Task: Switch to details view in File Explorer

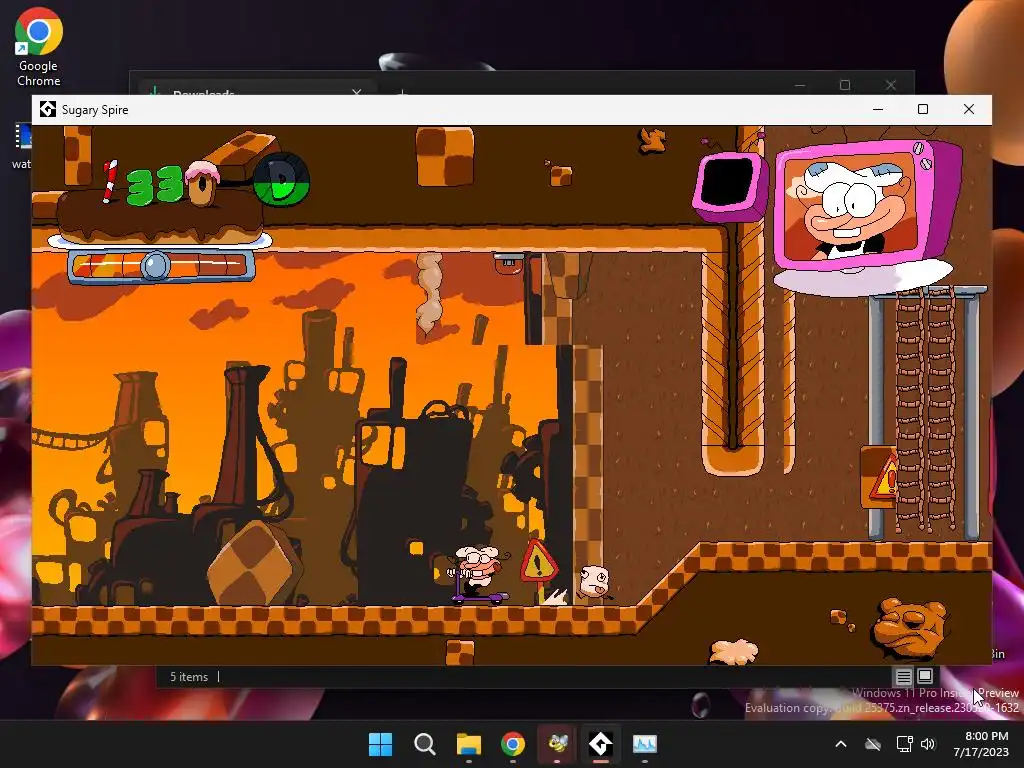Action: (904, 676)
